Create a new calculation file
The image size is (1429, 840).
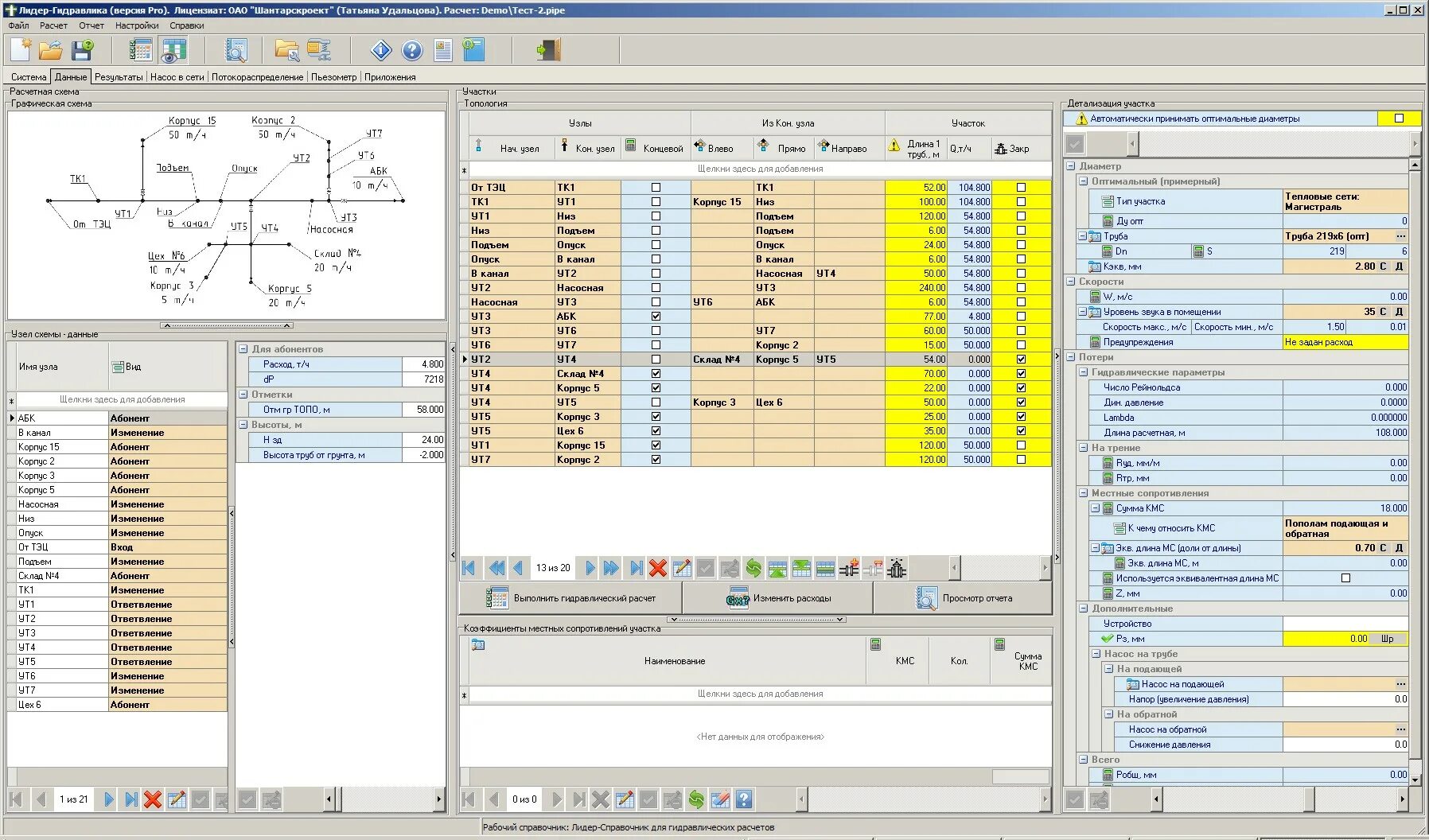21,51
